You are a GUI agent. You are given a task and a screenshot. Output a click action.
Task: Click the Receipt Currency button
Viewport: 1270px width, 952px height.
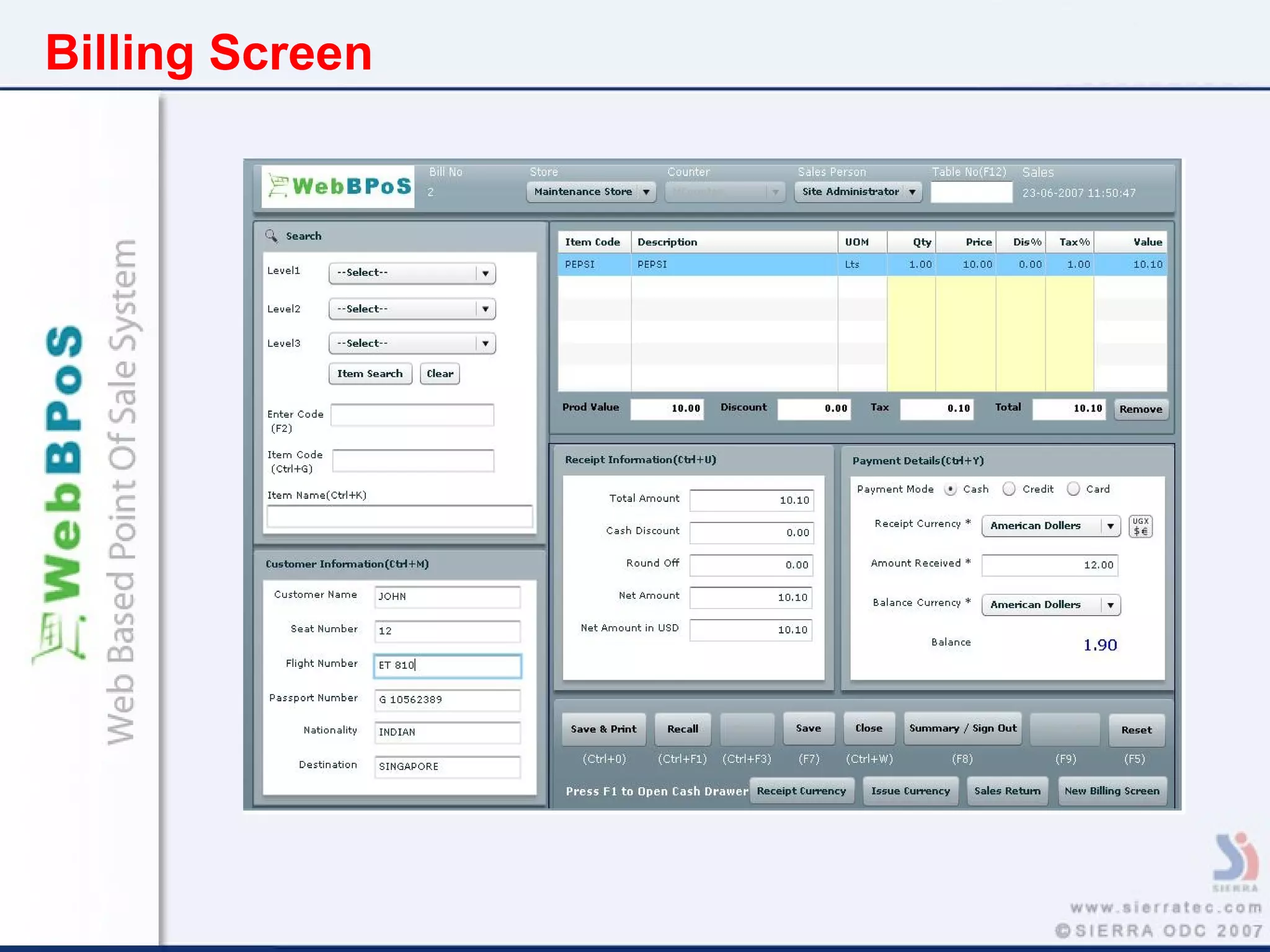[801, 791]
